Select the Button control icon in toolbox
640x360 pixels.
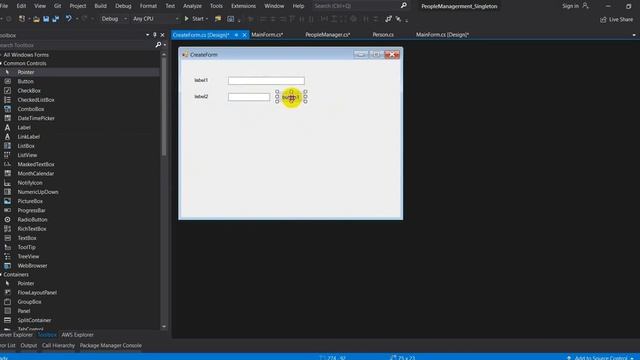(x=7, y=81)
